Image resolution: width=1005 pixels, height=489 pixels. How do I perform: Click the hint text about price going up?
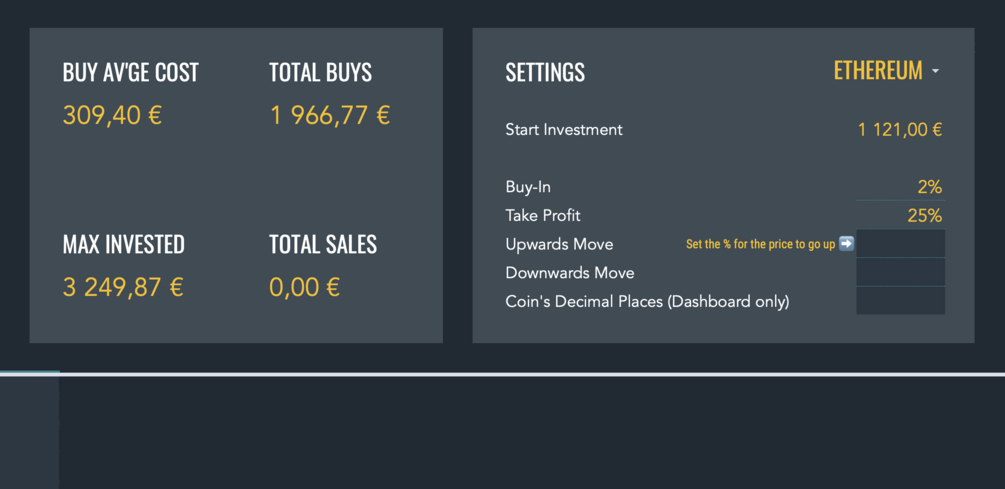point(760,244)
